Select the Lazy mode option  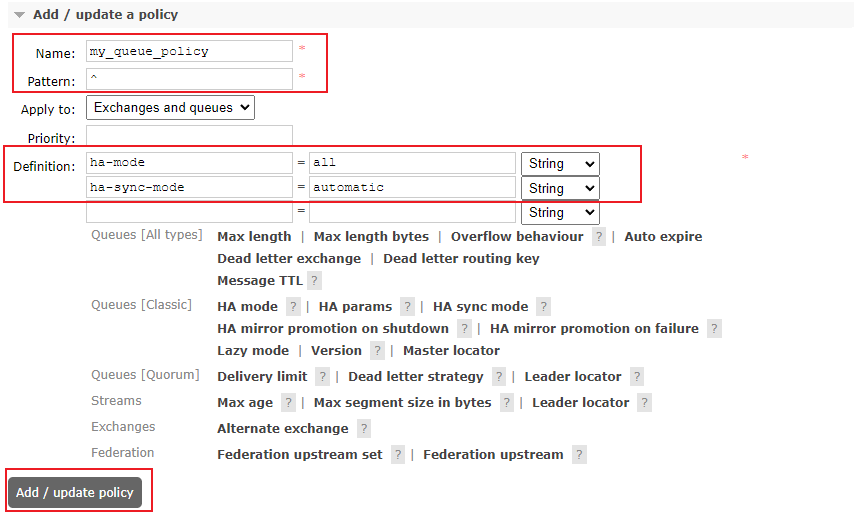pyautogui.click(x=252, y=351)
